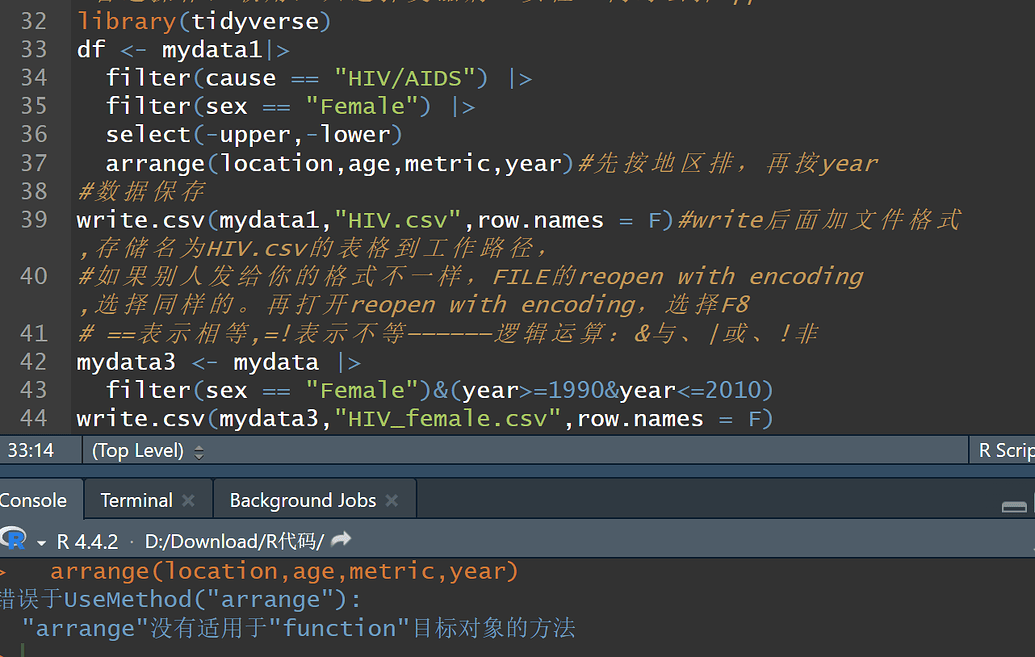The width and height of the screenshot is (1035, 657).
Task: Click on write.csv mydata3 line
Action: coord(424,419)
